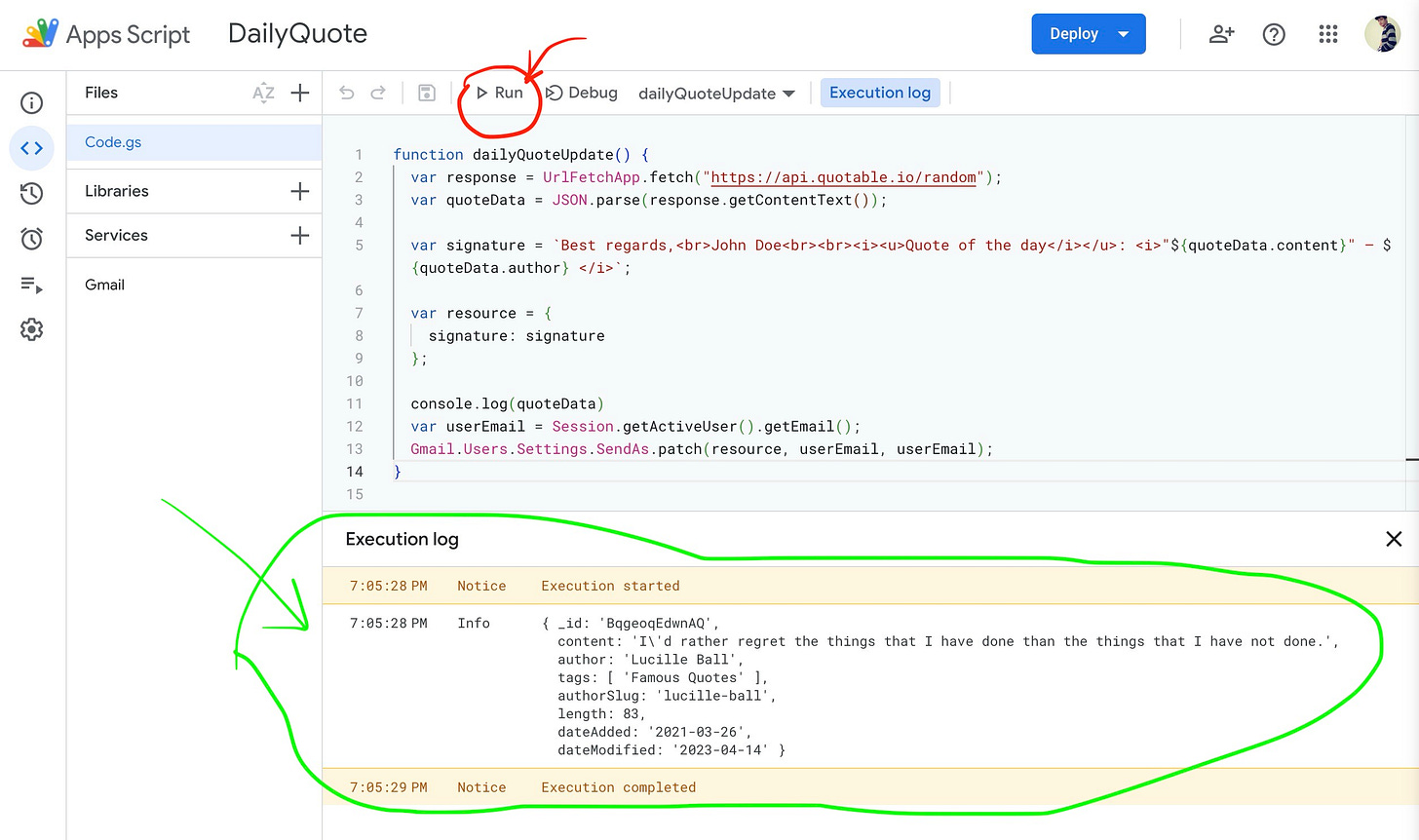This screenshot has height=840, width=1419.
Task: Click the Files section heading
Action: pos(101,93)
